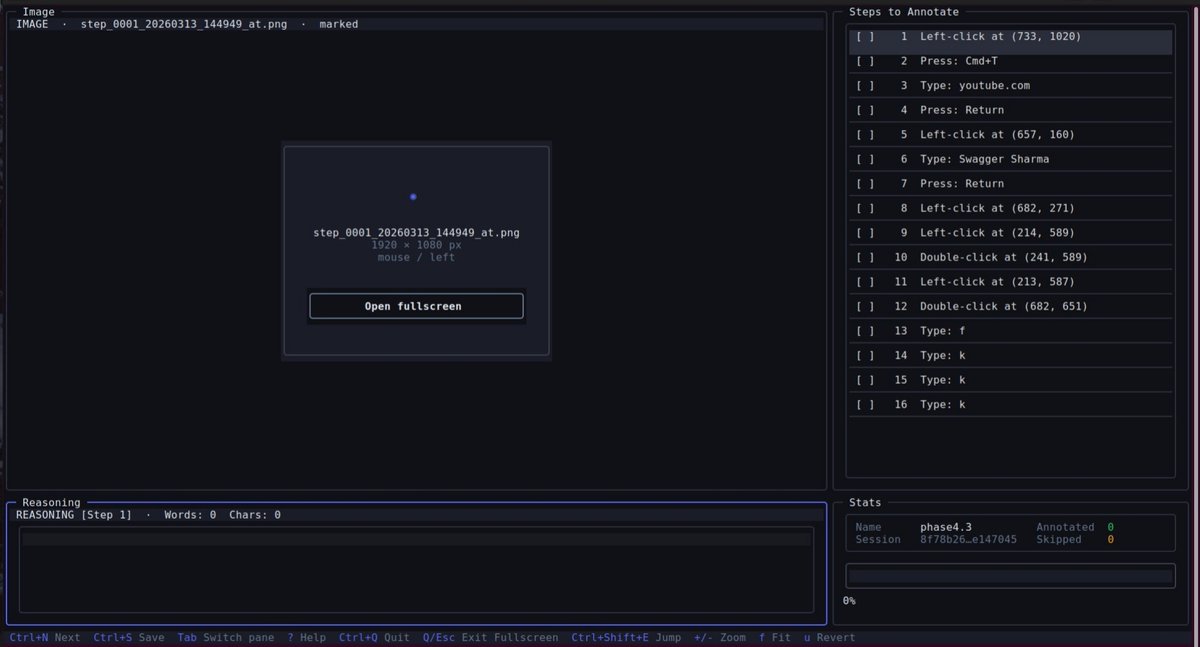This screenshot has height=647, width=1200.
Task: Click the Skipped count value
Action: (1110, 540)
